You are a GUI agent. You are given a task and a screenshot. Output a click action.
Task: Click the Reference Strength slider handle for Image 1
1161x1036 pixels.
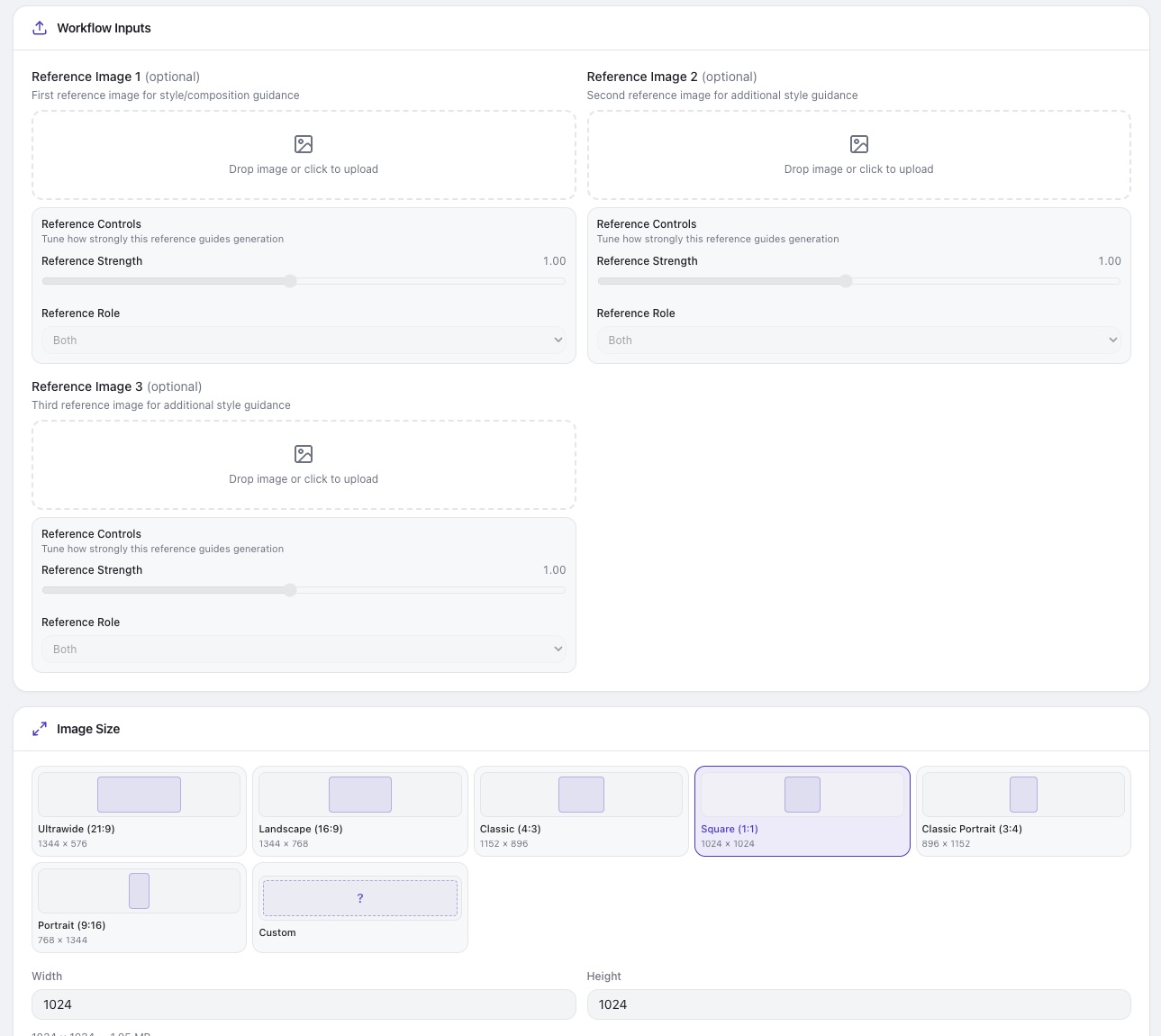(x=290, y=281)
